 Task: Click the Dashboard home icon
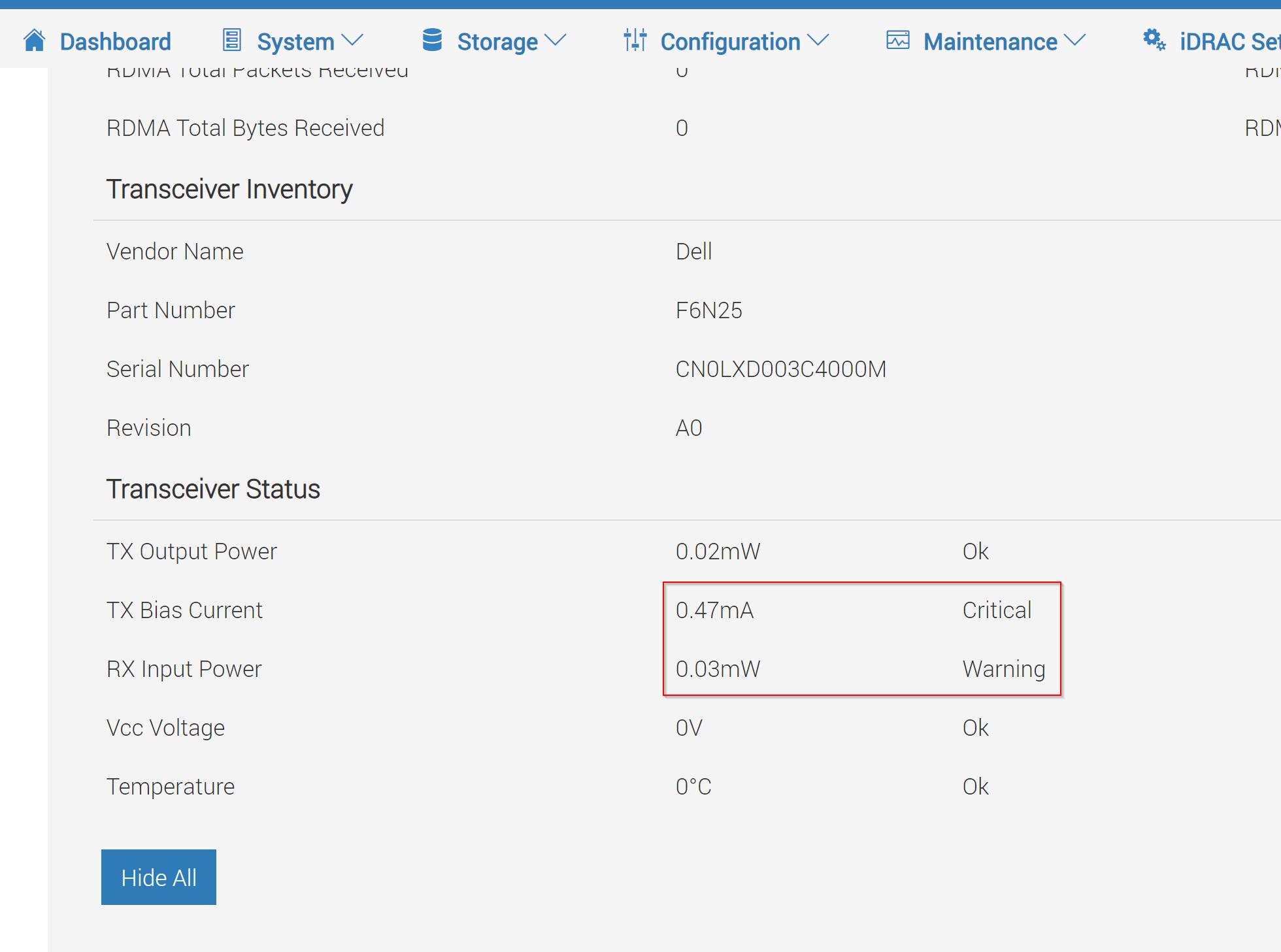[34, 41]
